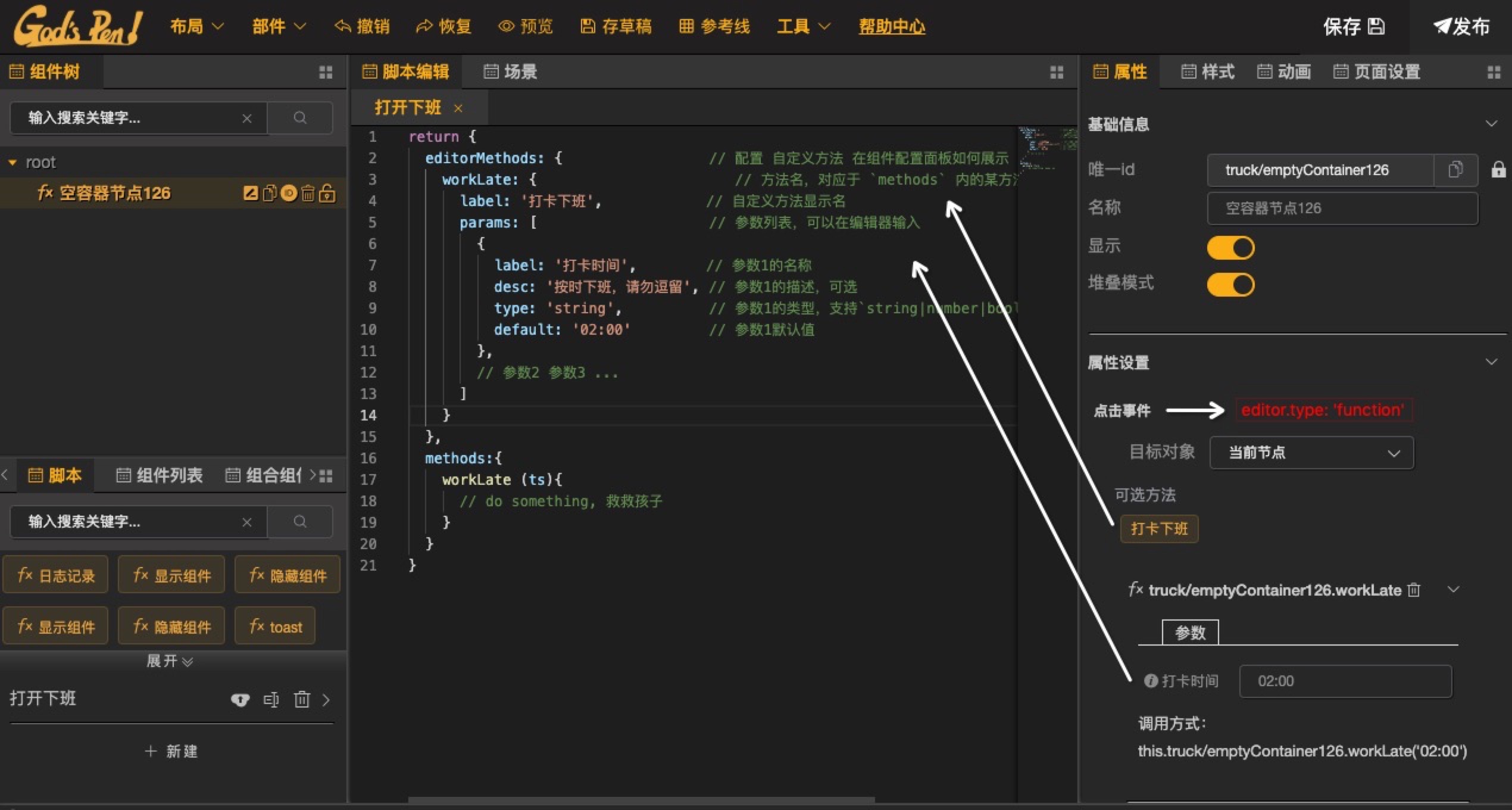This screenshot has height=810, width=1512.
Task: Disable the 显示 toggle switch
Action: [1230, 247]
